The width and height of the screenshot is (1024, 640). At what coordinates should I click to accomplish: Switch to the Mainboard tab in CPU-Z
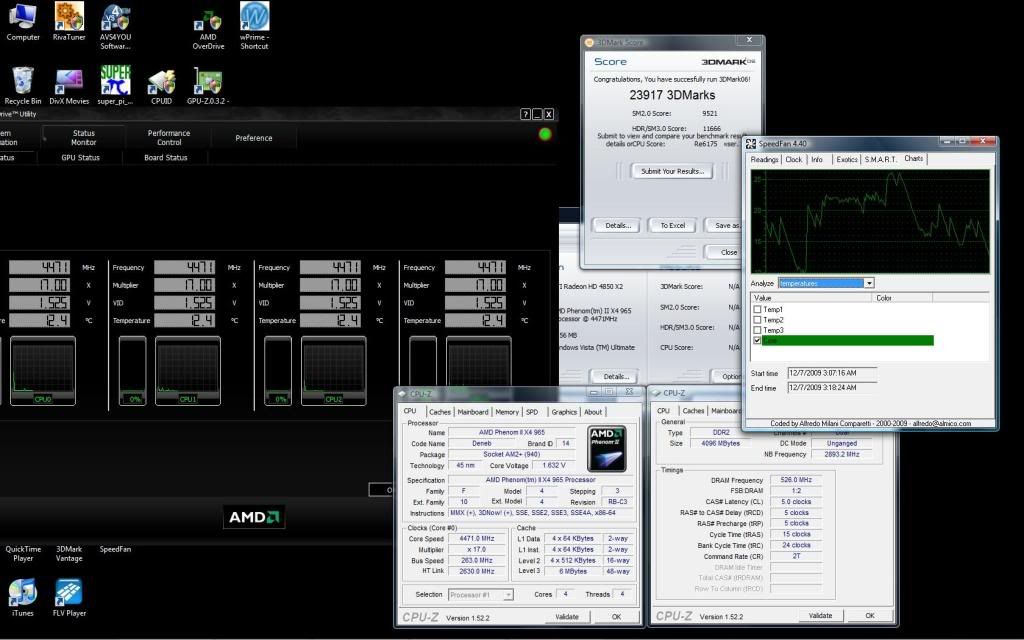[x=473, y=412]
